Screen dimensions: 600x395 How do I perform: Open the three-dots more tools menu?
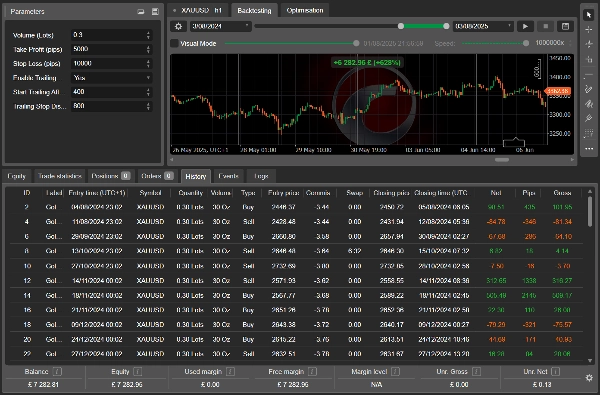coord(589,149)
